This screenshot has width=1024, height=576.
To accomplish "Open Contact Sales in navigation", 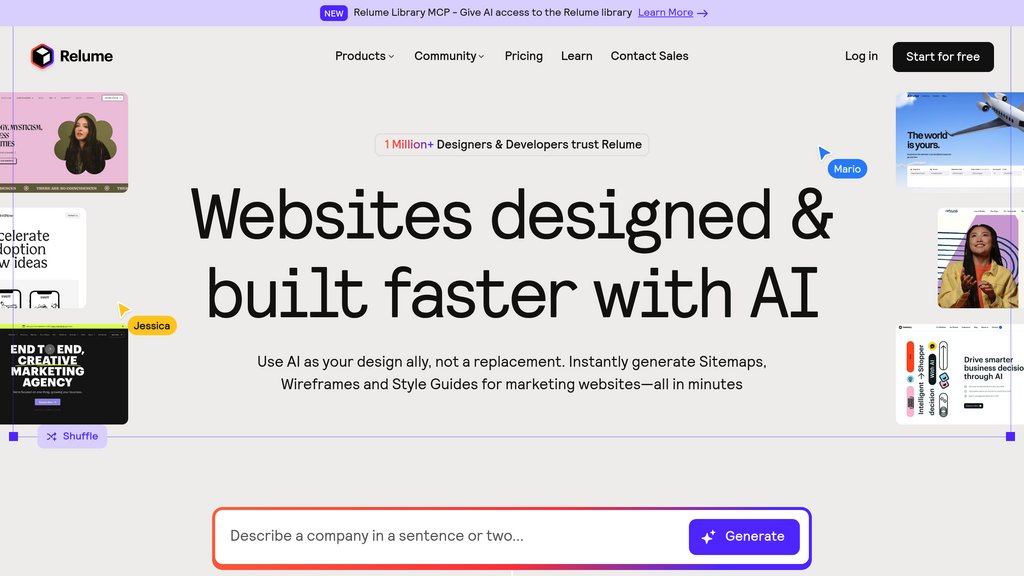I will pos(649,56).
